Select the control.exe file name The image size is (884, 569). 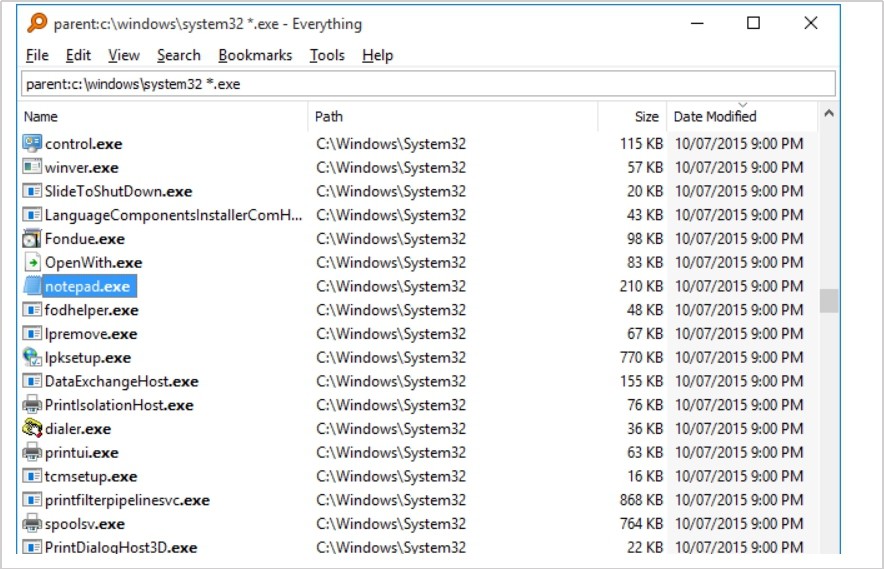tap(83, 144)
